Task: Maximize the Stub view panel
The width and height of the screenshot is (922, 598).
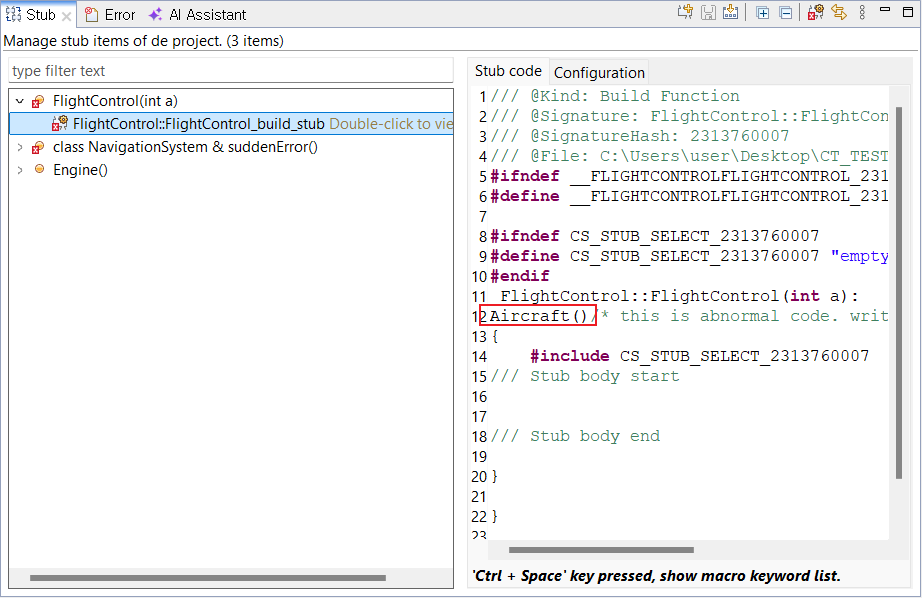Action: pos(908,12)
